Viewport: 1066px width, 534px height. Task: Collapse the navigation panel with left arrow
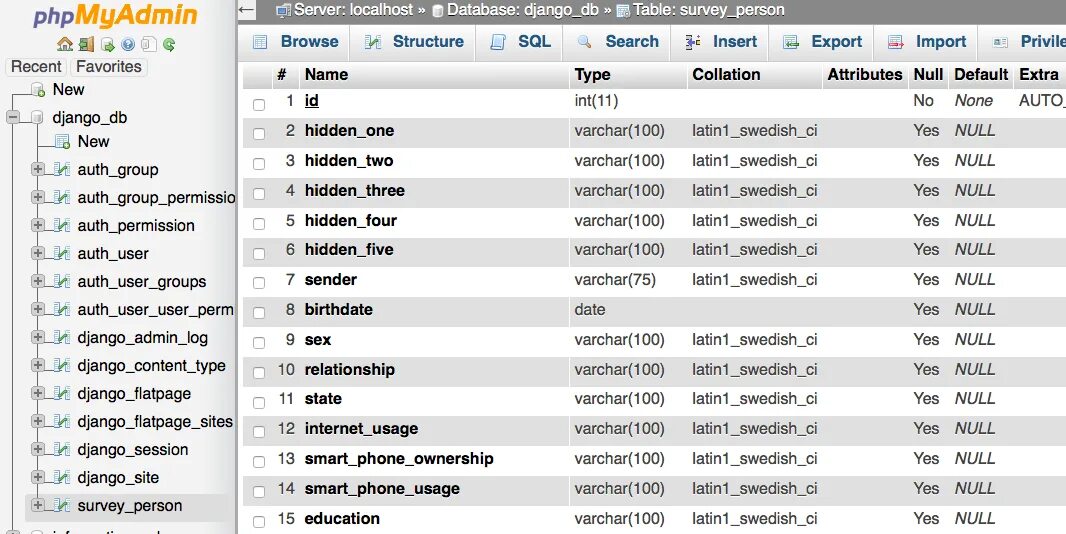pyautogui.click(x=247, y=10)
